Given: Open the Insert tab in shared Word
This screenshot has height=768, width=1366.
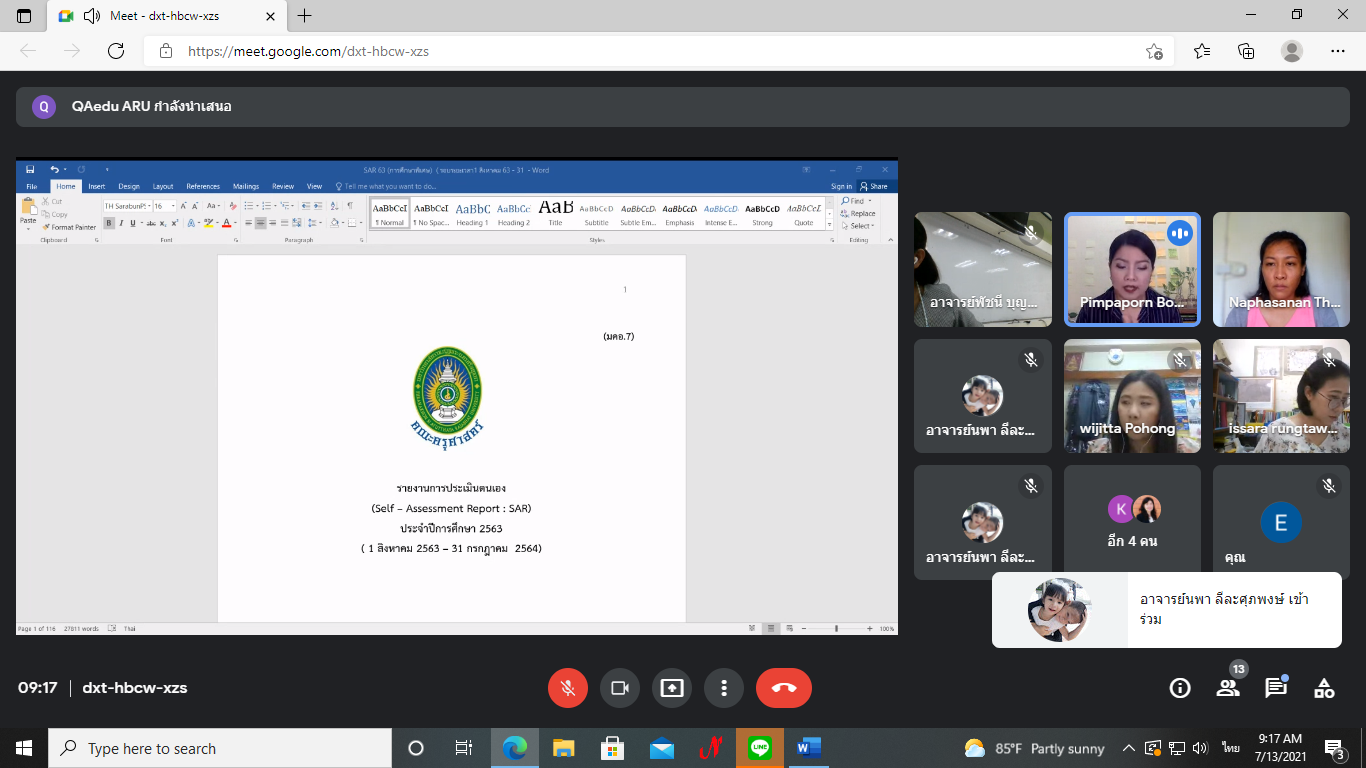Looking at the screenshot, I should pyautogui.click(x=97, y=186).
